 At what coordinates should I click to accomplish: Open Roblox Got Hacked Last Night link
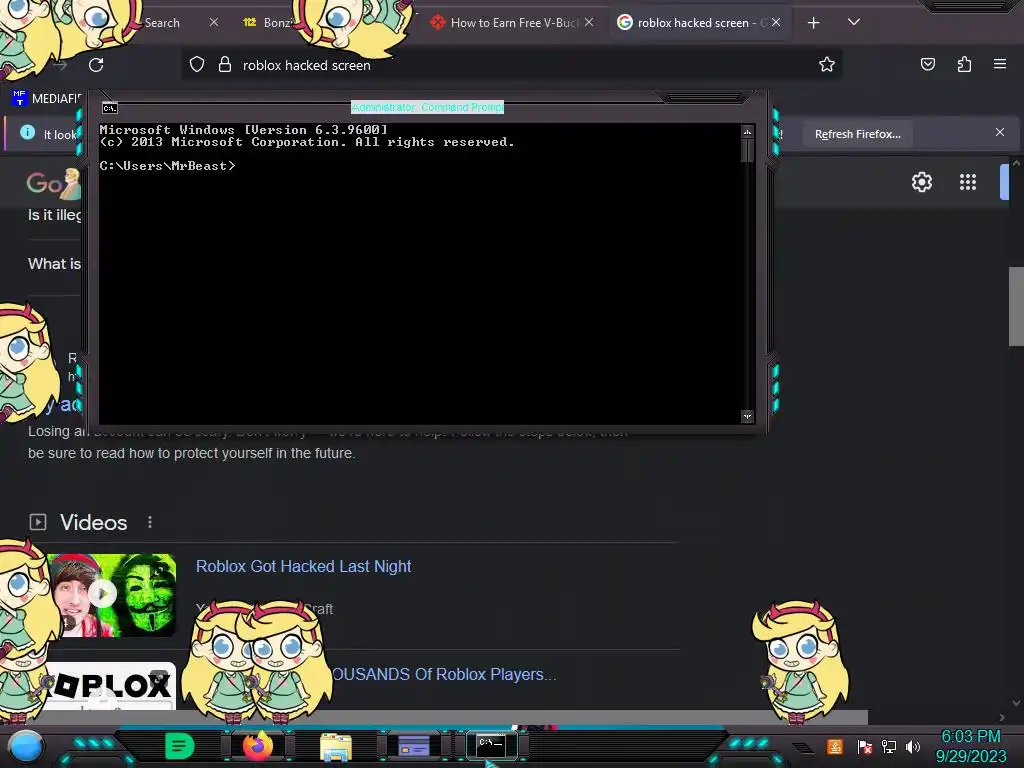coord(304,566)
